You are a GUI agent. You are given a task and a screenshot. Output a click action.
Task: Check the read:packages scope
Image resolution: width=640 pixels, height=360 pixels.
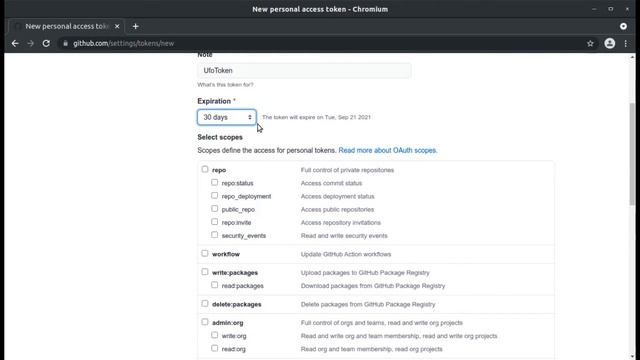click(x=215, y=285)
